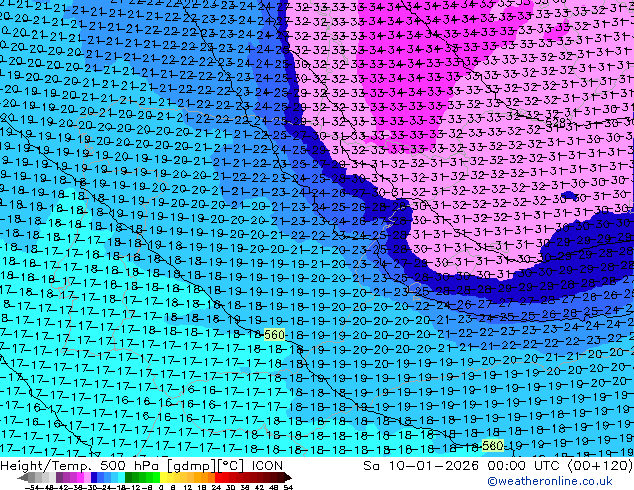Click the yellow swatch in the temperature legend
Screen dimensions: 634x490
[x=163, y=477]
